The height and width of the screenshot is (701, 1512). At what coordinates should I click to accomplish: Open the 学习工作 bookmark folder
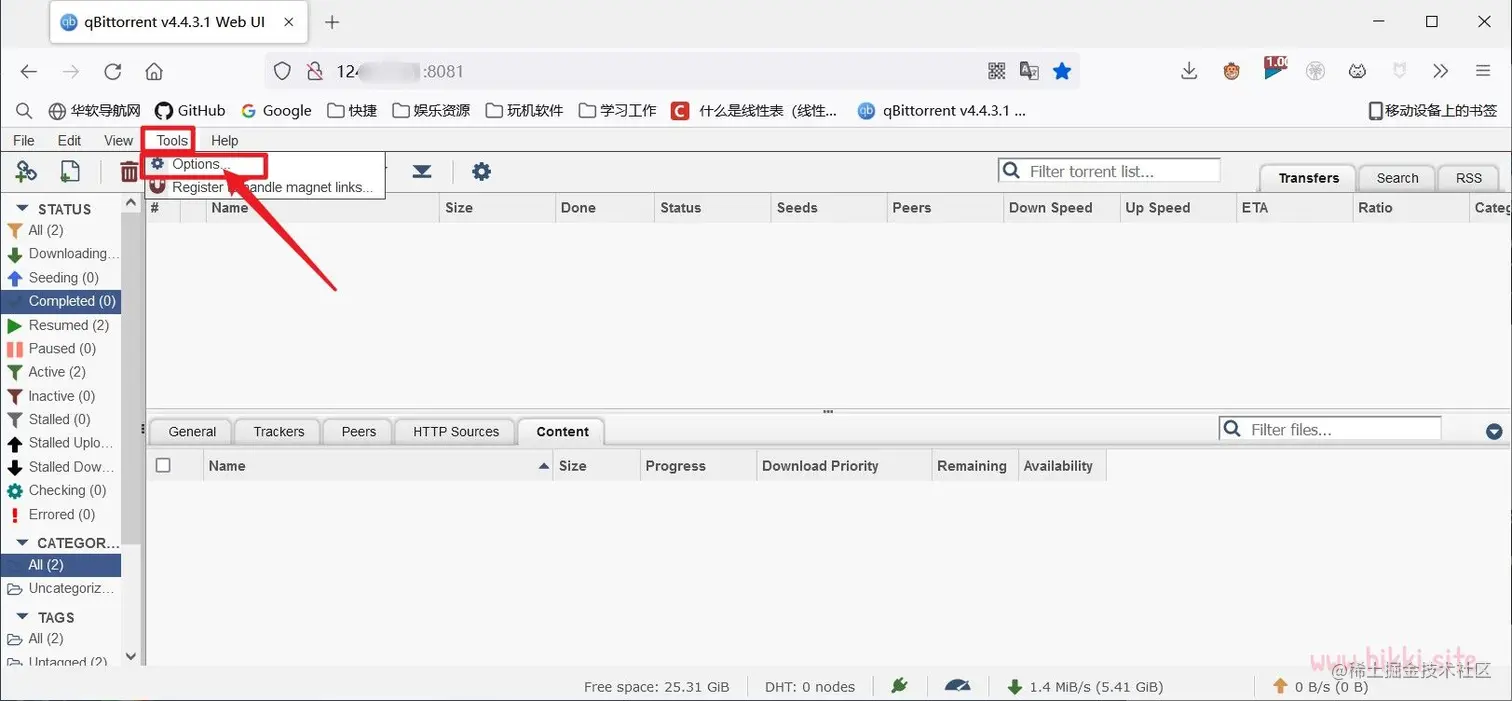(618, 110)
